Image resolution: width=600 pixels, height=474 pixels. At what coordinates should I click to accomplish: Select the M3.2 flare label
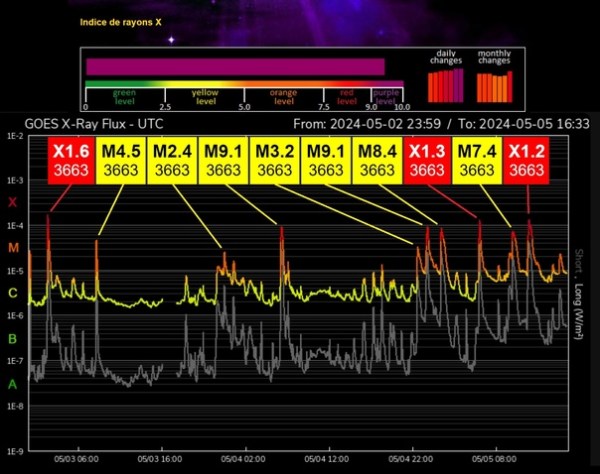[x=275, y=160]
